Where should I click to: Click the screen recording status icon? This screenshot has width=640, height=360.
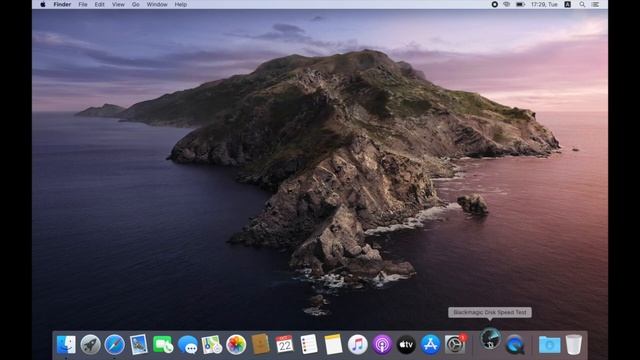pos(494,4)
